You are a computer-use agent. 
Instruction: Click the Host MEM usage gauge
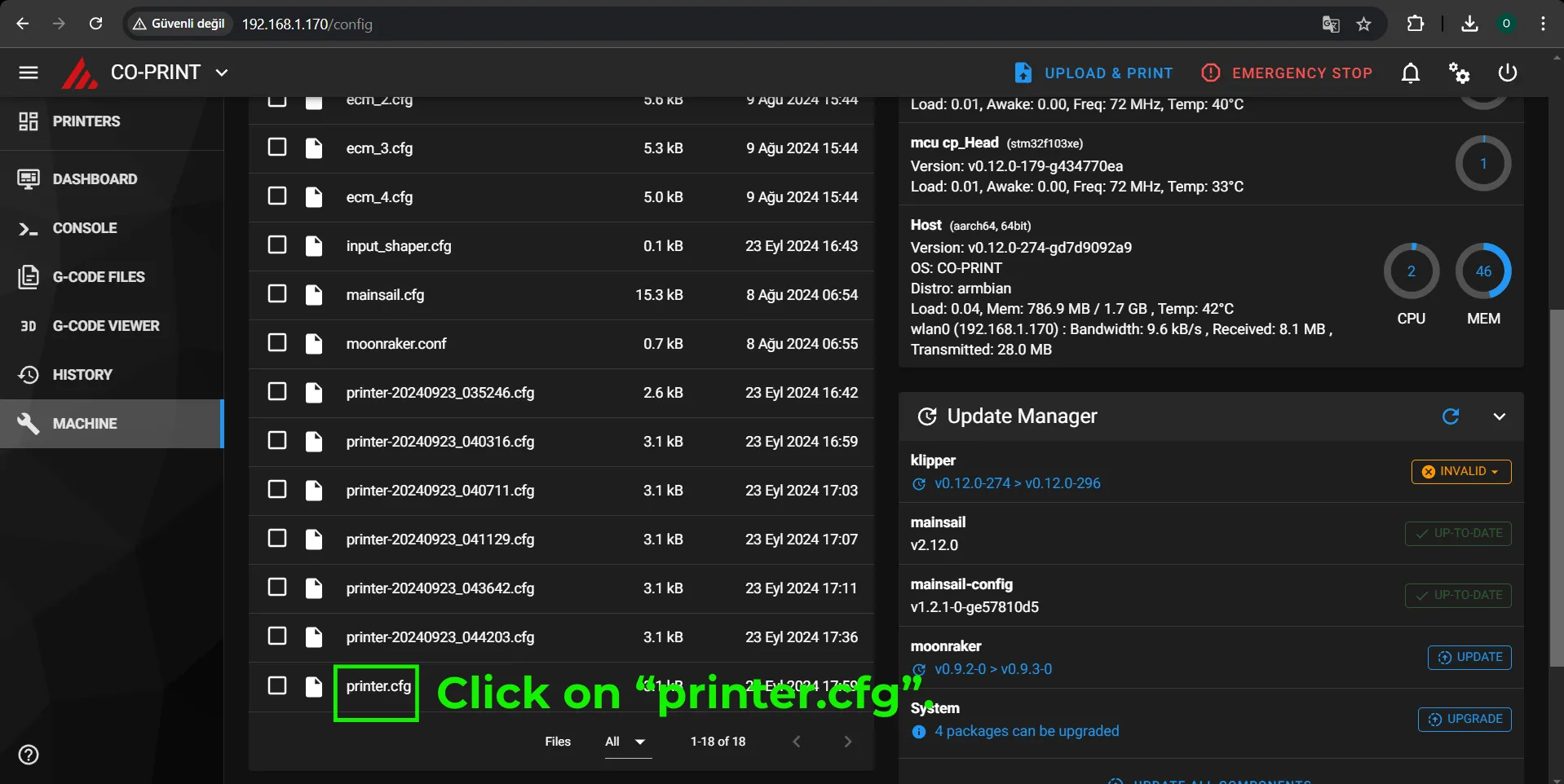coord(1483,271)
